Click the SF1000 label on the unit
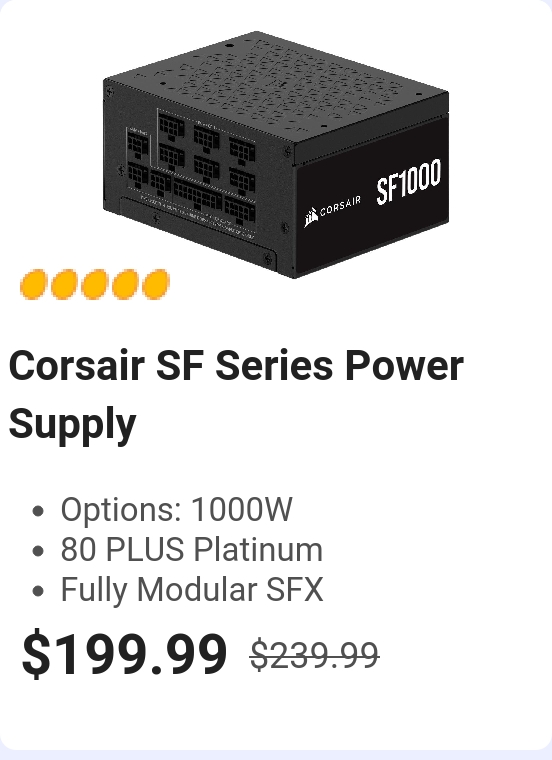552x760 pixels. 409,181
